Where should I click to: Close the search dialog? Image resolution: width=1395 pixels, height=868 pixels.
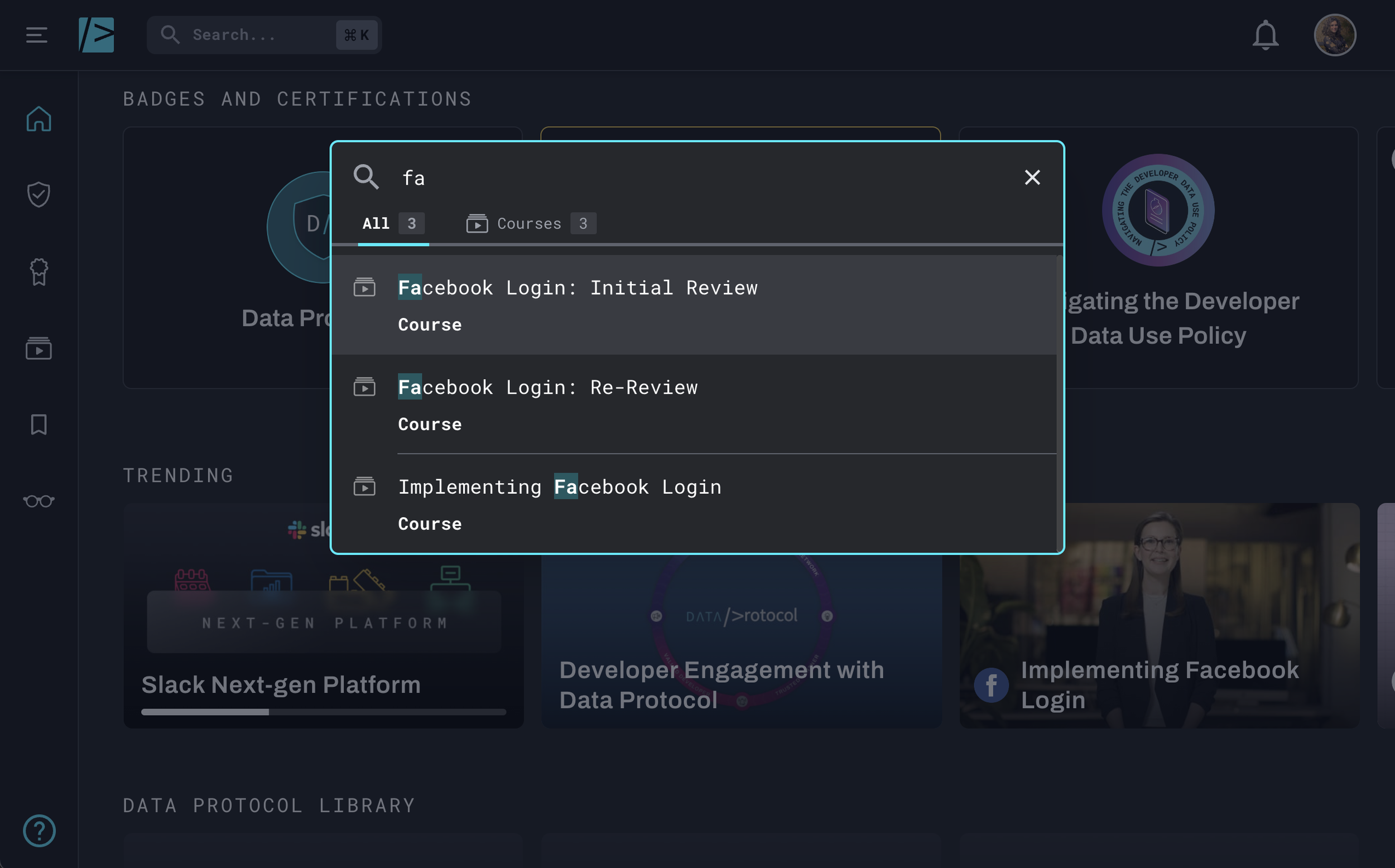coord(1032,177)
